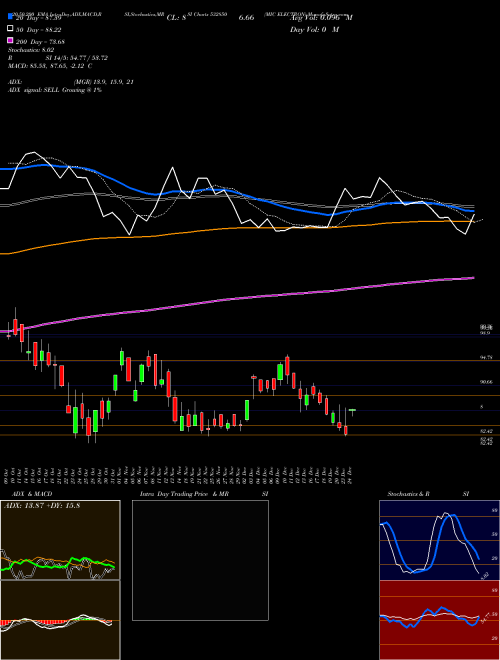Screen dimensions: 500x660
Task: Click the white 50 Day legend swatch
Action: pyautogui.click(x=11, y=29)
